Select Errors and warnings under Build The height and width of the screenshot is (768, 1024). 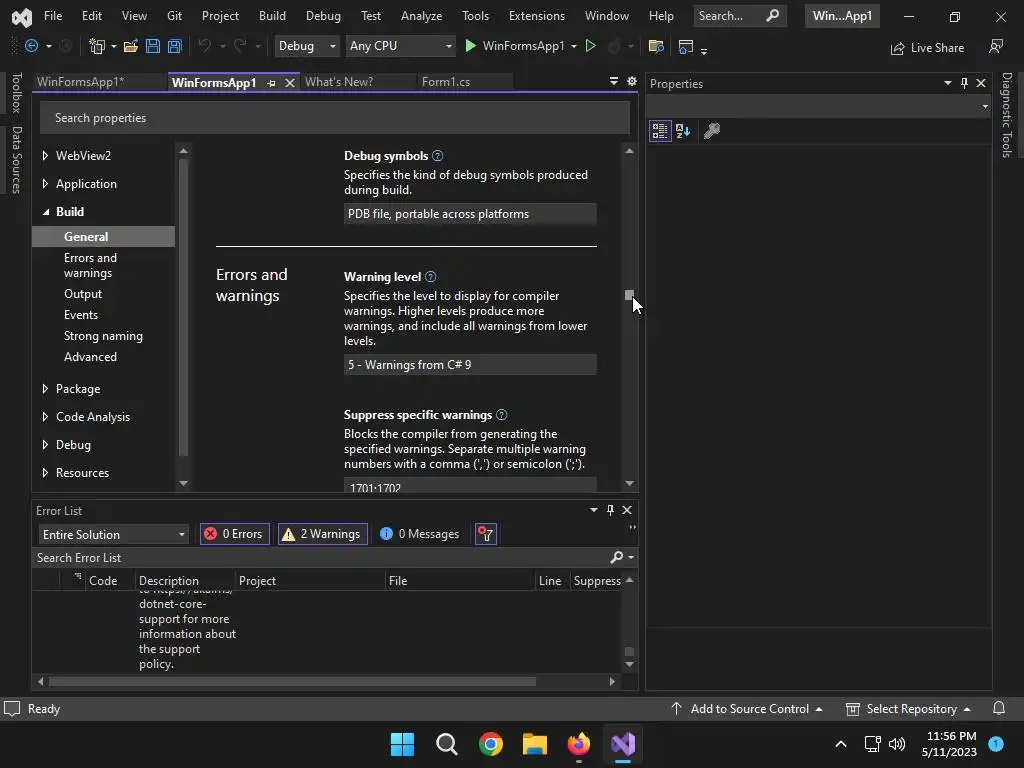[x=91, y=265]
